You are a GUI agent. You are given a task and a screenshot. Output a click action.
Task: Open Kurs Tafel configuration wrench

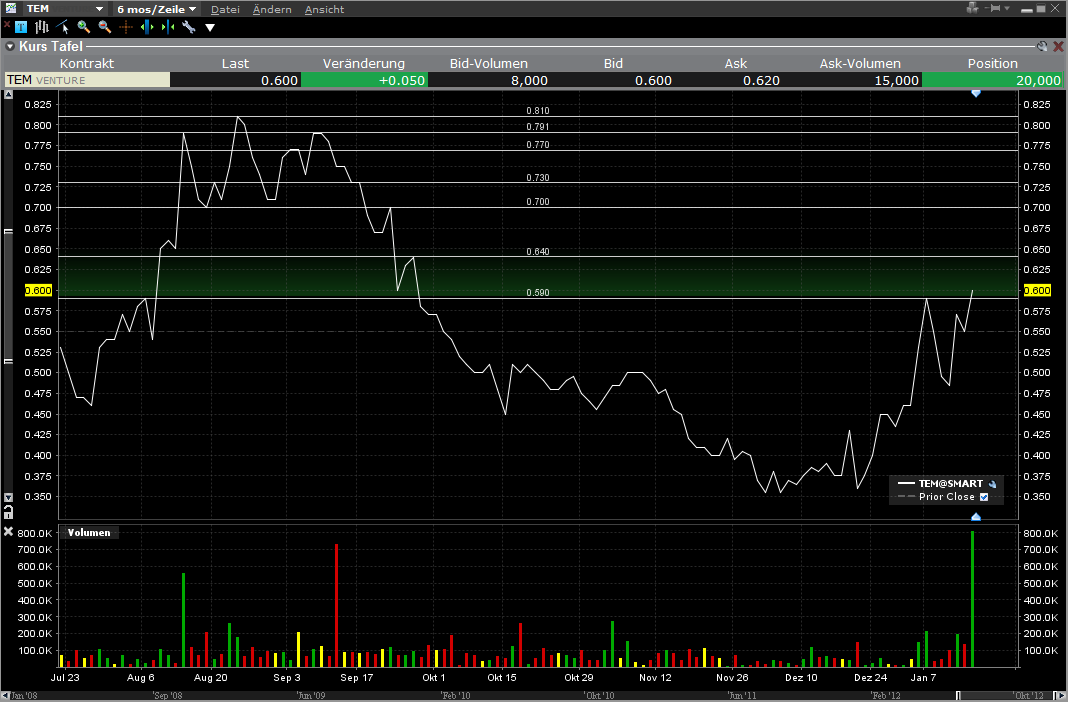[x=1041, y=46]
